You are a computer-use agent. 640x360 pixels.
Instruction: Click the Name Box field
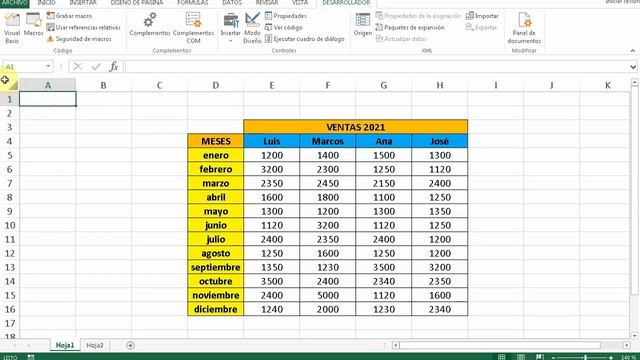pos(24,67)
